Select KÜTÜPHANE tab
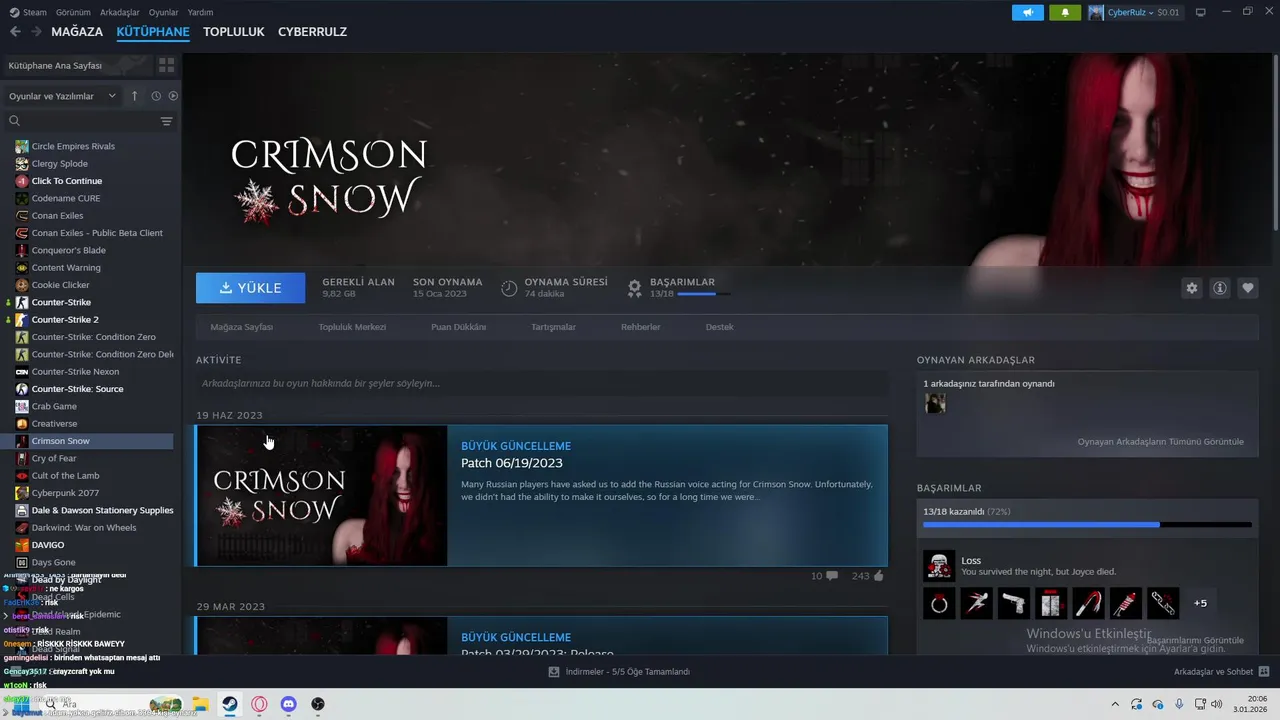The width and height of the screenshot is (1280, 720). pos(153,32)
